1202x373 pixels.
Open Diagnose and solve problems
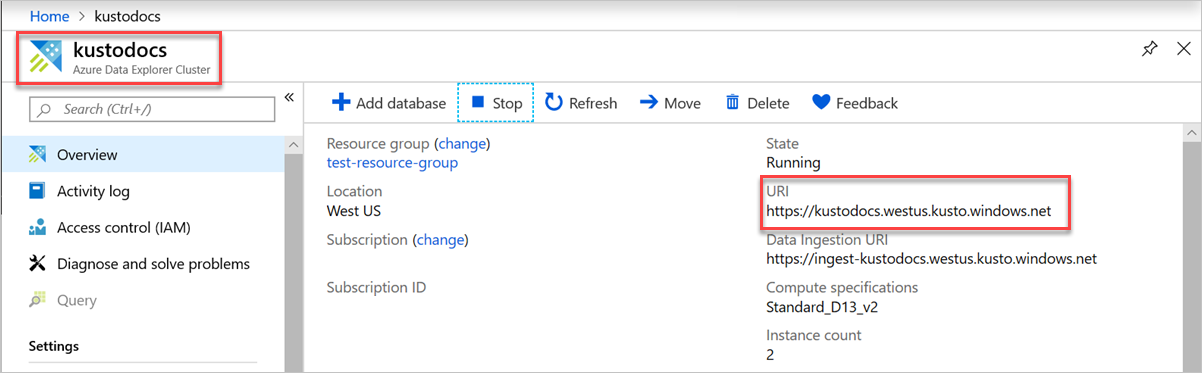[x=142, y=264]
